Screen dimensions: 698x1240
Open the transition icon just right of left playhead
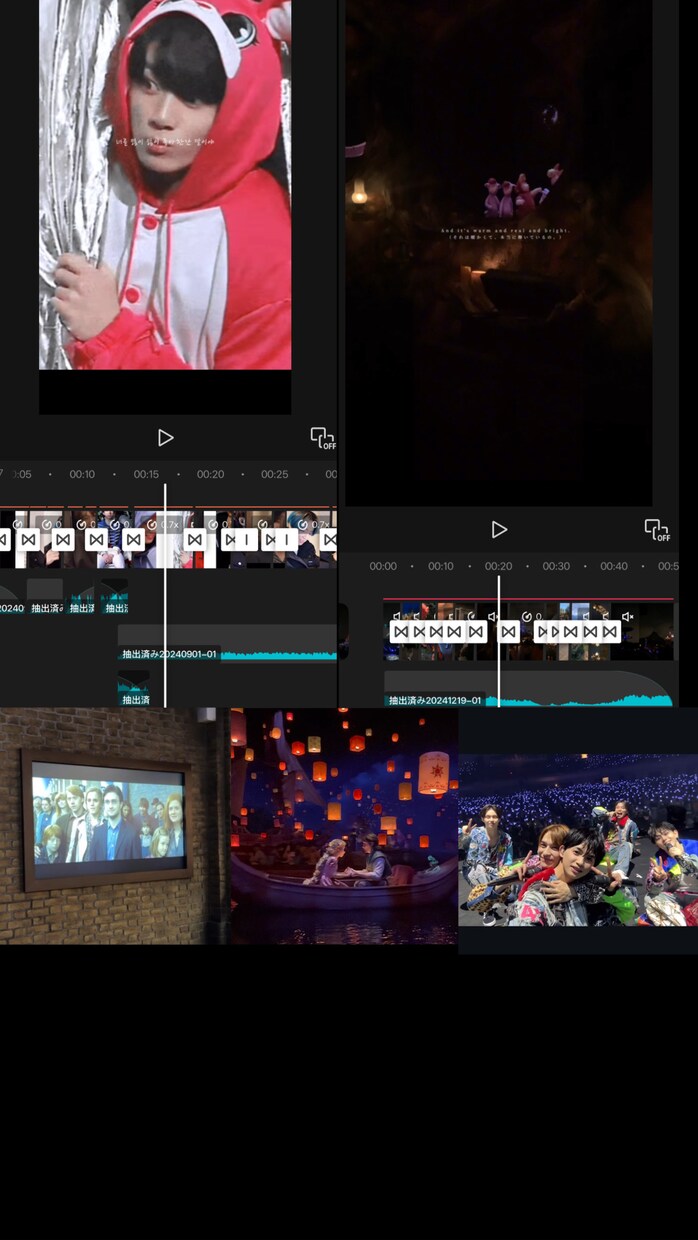point(195,539)
